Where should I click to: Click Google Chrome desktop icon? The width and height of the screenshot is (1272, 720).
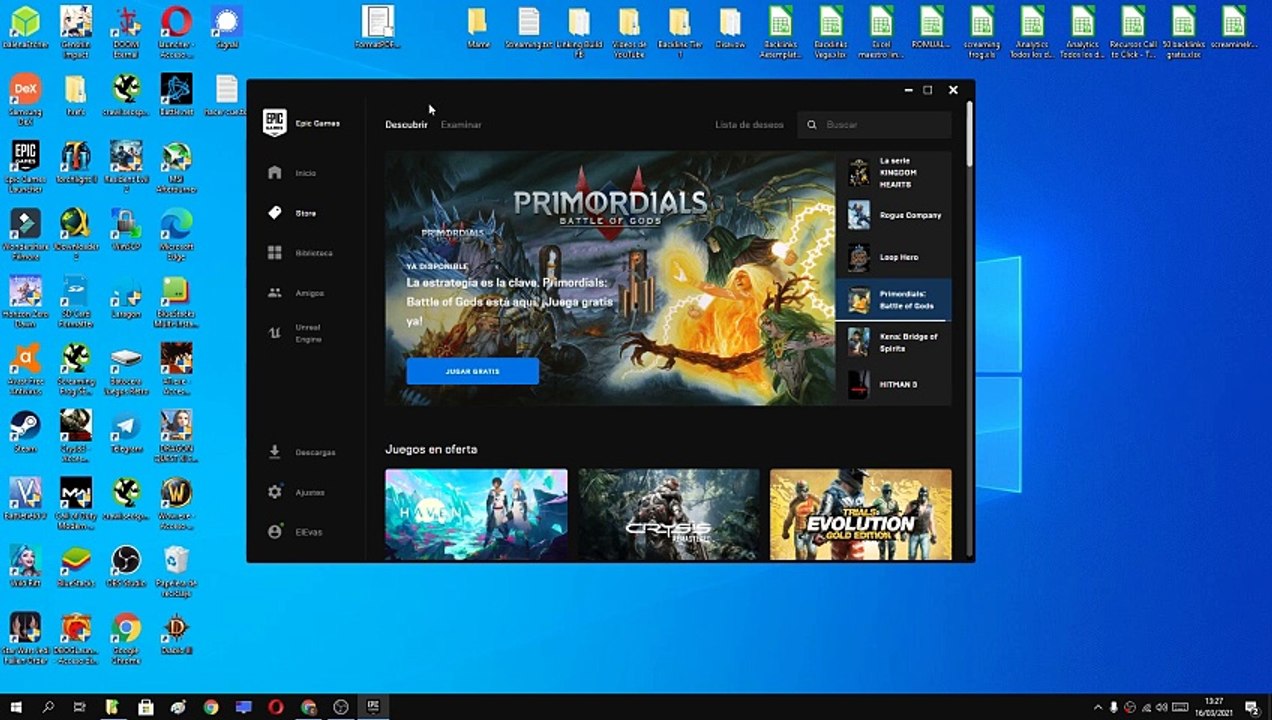click(126, 637)
